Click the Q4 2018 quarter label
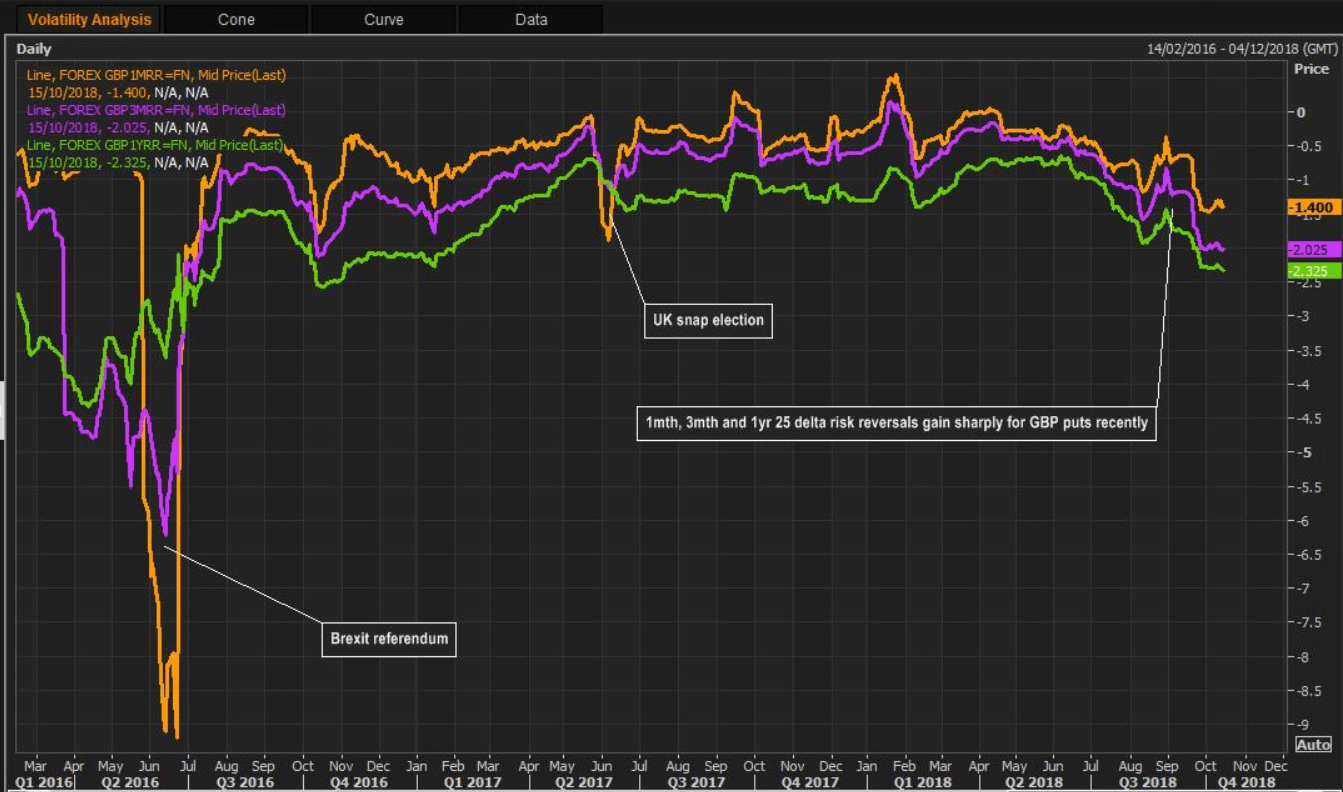 click(1244, 782)
